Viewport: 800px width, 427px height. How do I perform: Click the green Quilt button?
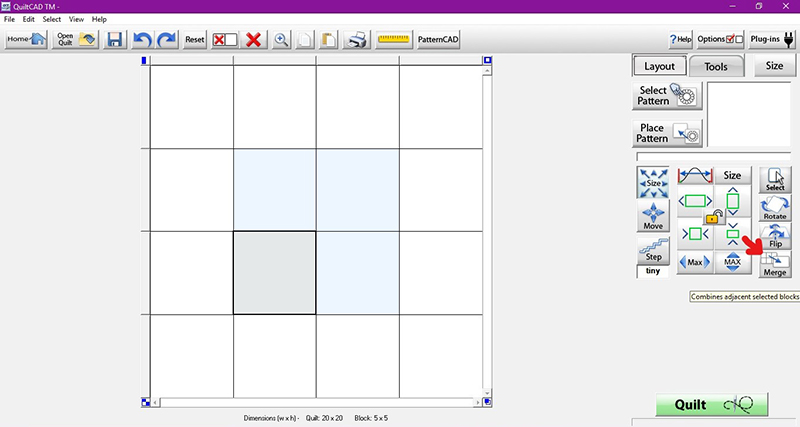pyautogui.click(x=712, y=405)
